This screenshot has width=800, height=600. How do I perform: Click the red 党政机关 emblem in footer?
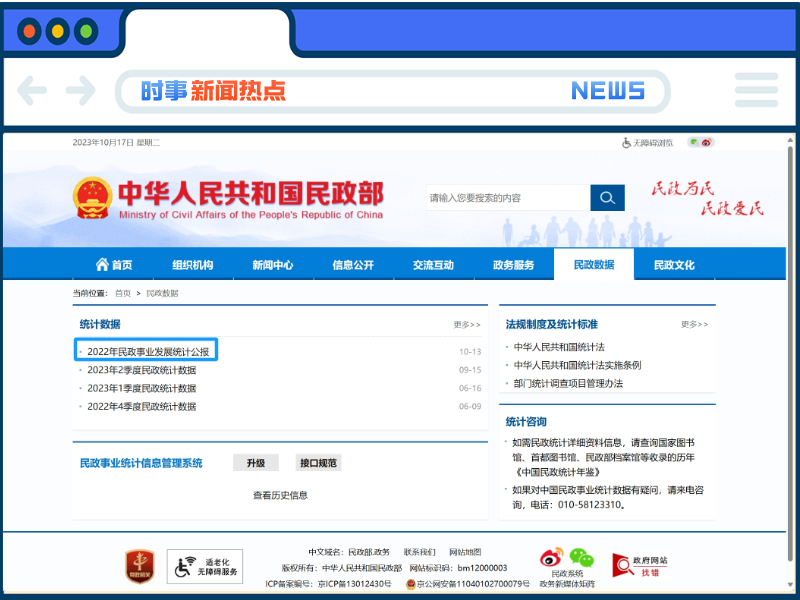point(138,568)
